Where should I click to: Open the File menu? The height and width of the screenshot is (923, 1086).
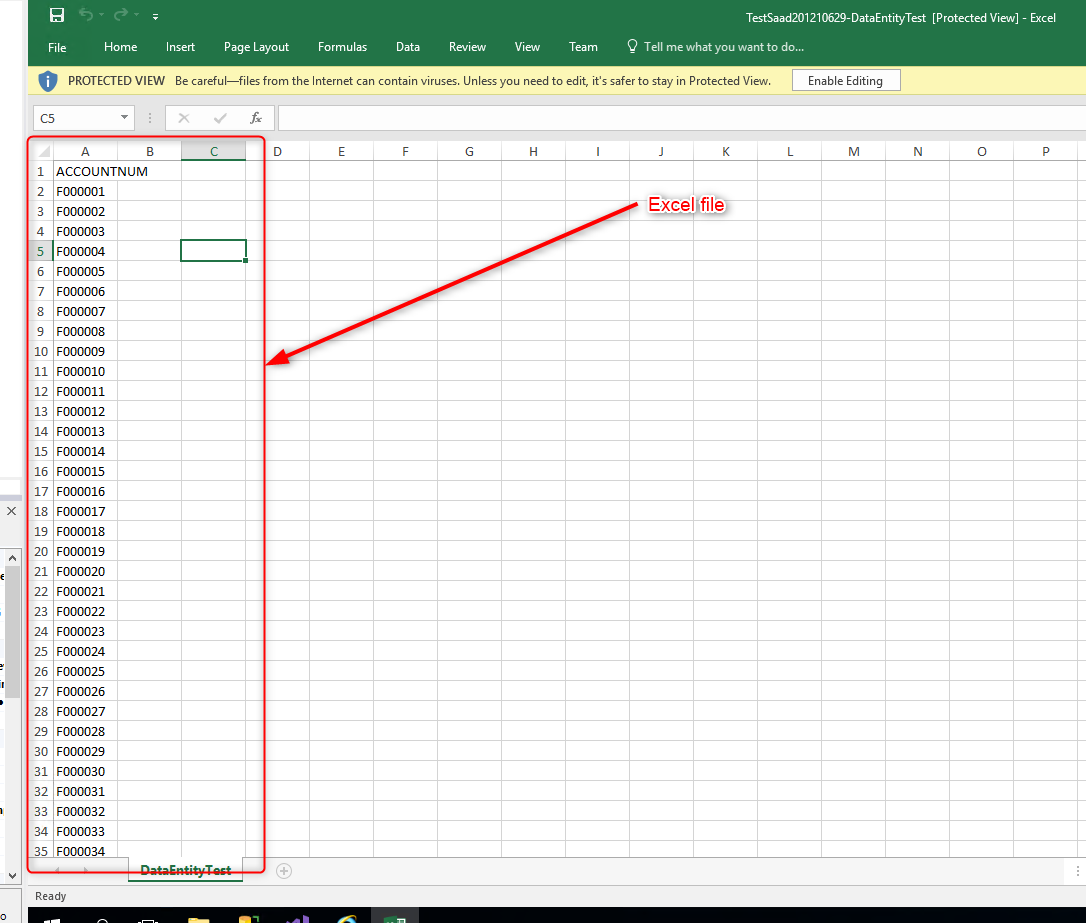57,47
